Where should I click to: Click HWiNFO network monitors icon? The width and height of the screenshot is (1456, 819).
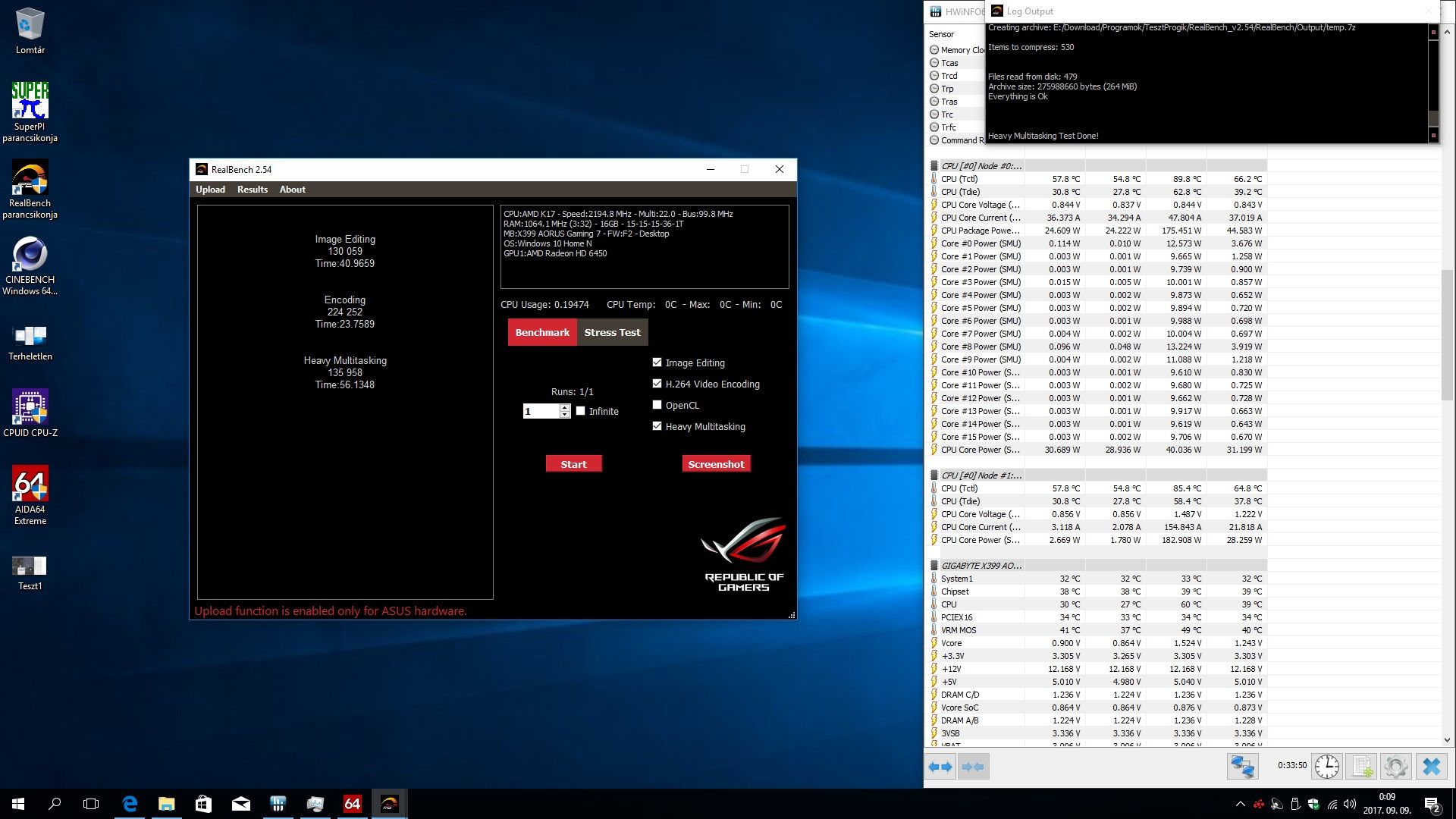(1242, 767)
